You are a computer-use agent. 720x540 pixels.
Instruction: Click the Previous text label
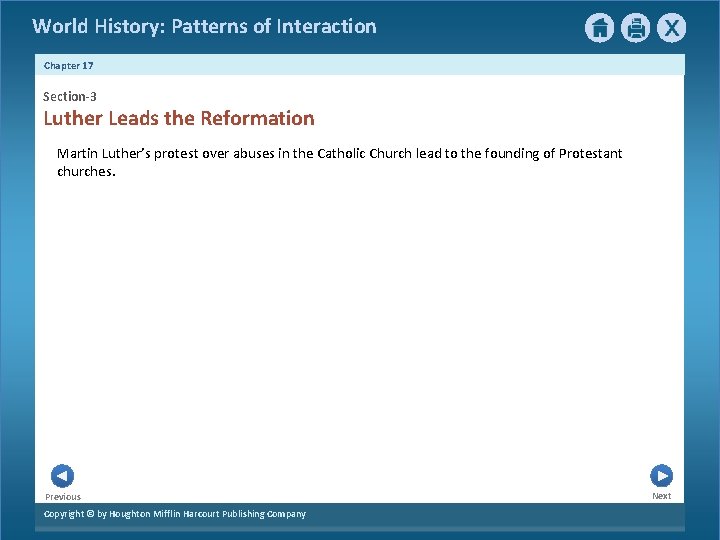pyautogui.click(x=63, y=497)
